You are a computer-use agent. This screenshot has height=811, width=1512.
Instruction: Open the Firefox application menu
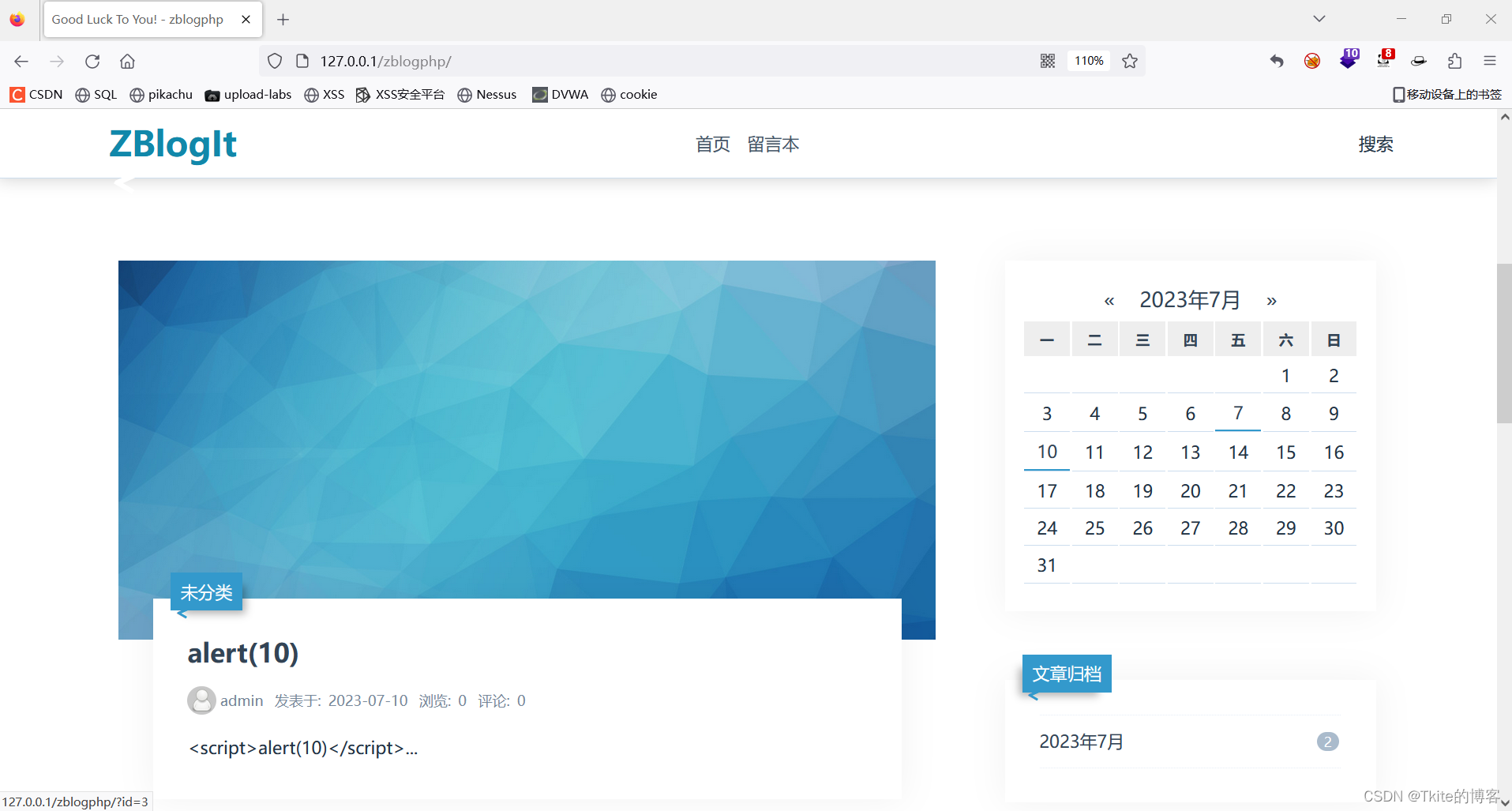click(x=1490, y=61)
